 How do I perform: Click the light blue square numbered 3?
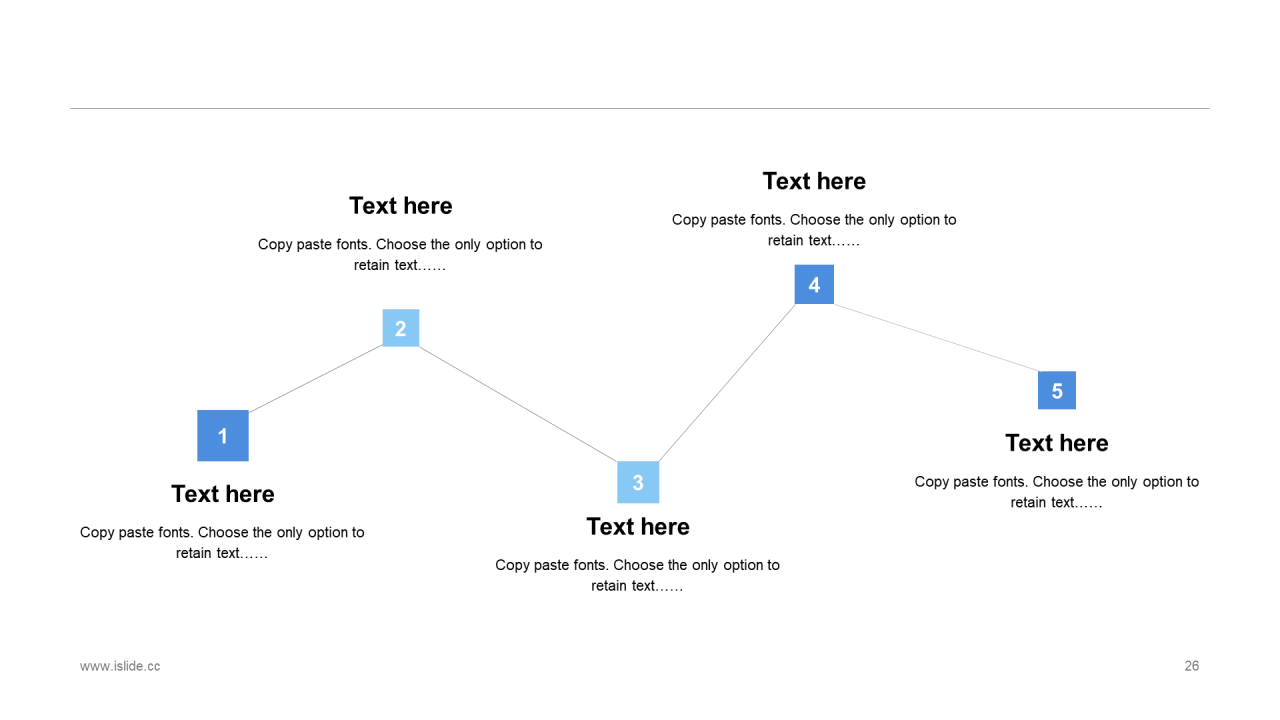pos(638,482)
